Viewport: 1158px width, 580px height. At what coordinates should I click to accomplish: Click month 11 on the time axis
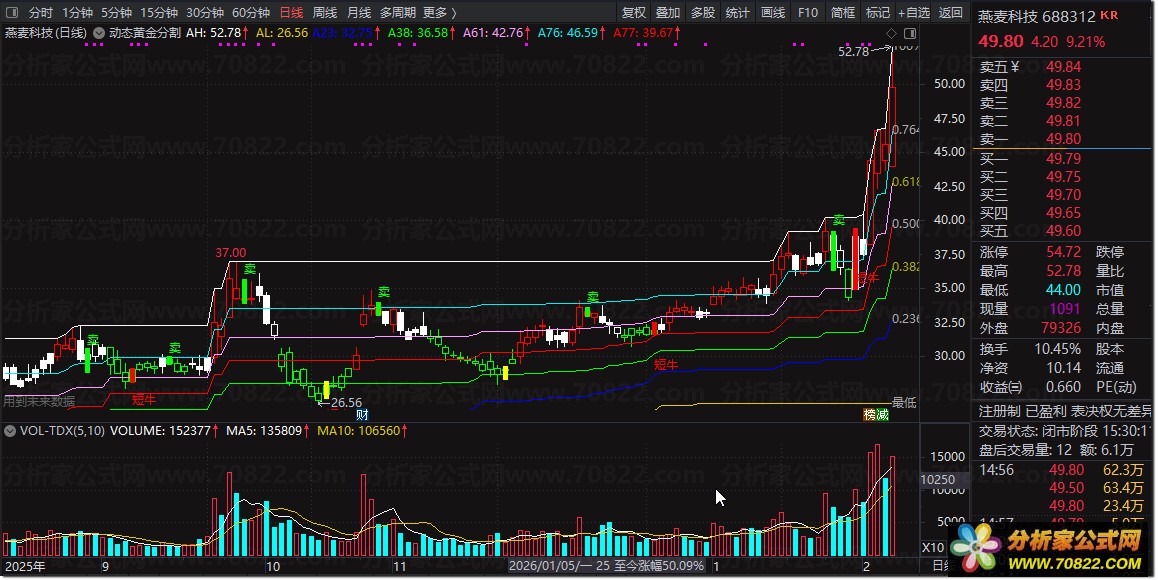pos(400,567)
